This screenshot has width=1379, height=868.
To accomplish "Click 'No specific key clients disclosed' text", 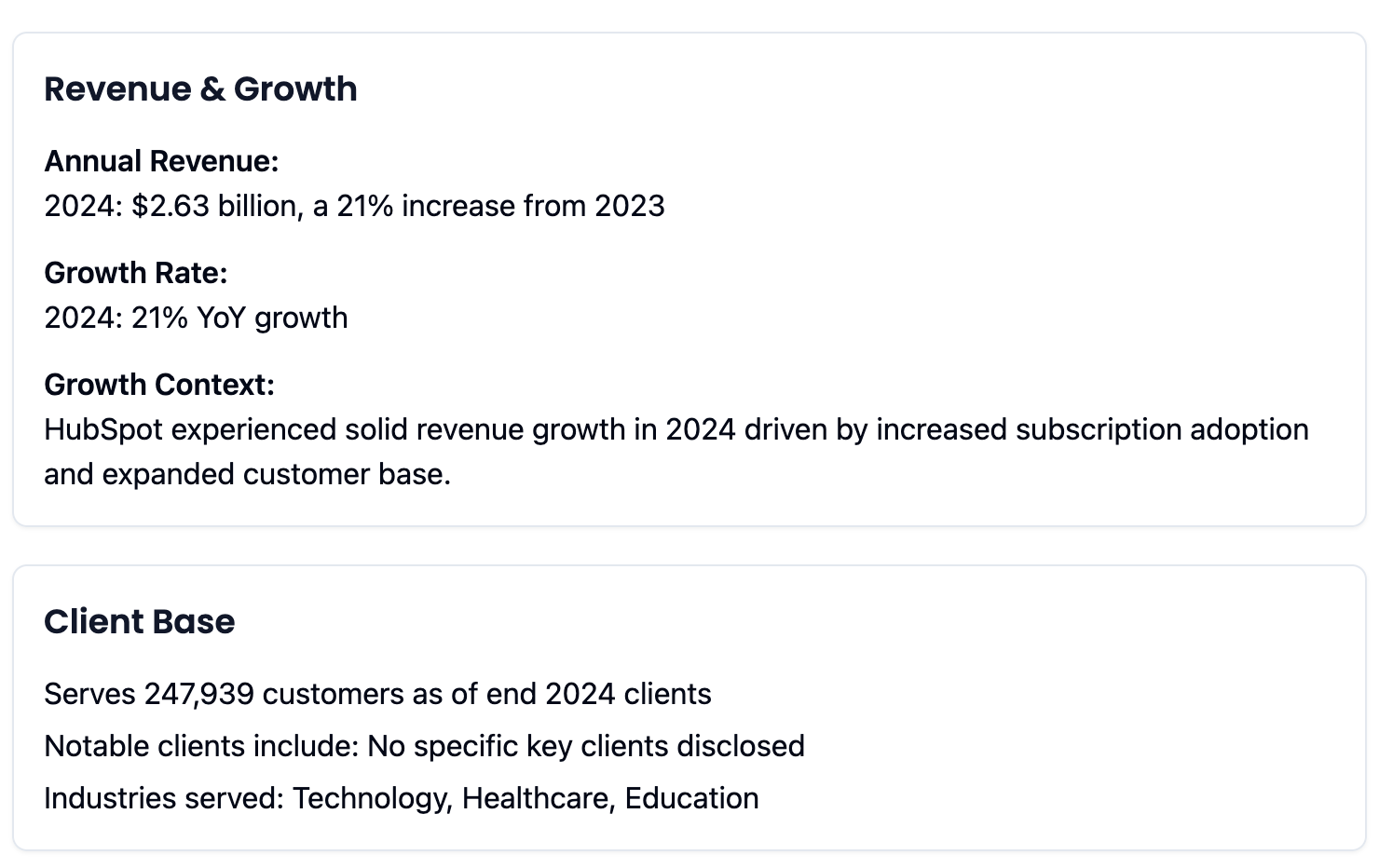I will click(586, 746).
